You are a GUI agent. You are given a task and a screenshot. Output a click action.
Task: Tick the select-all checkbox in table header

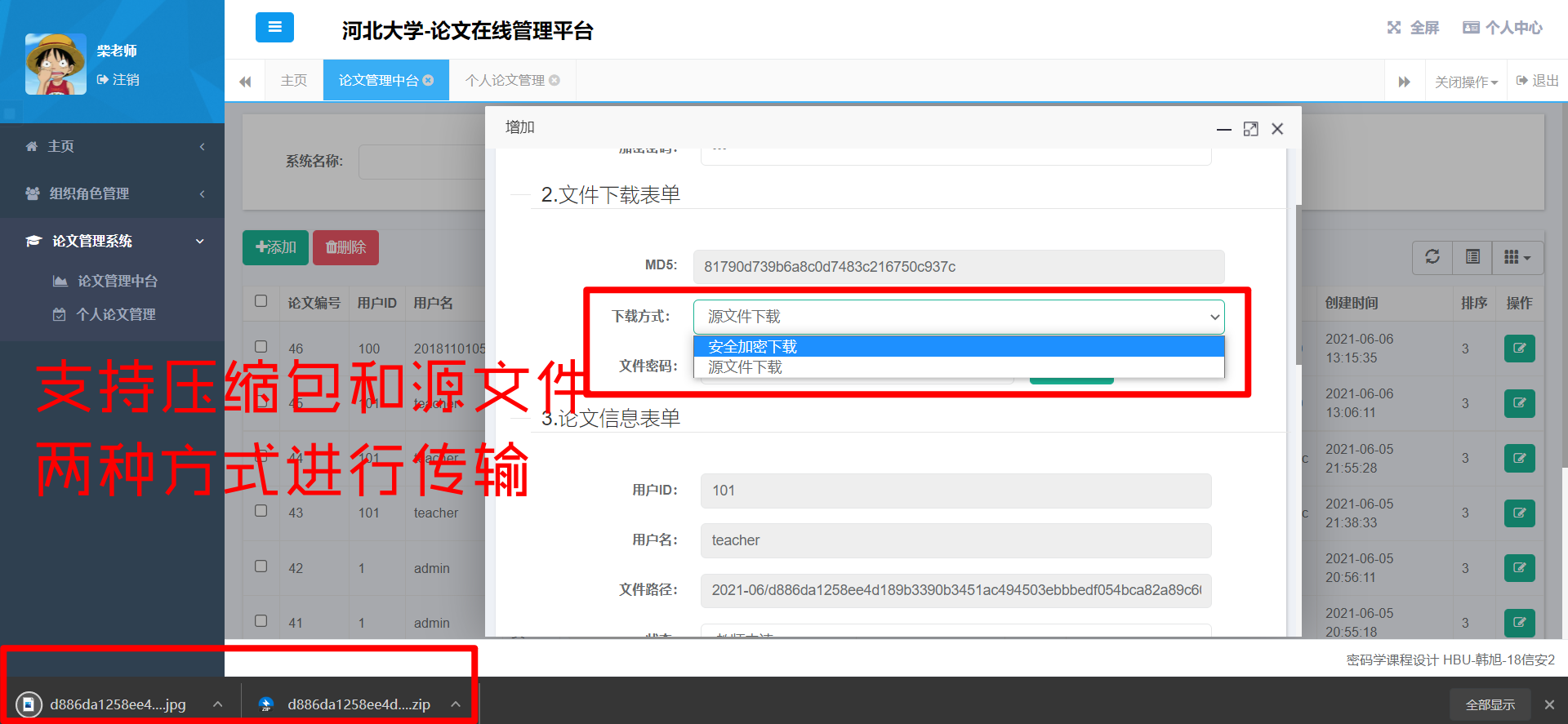point(261,301)
